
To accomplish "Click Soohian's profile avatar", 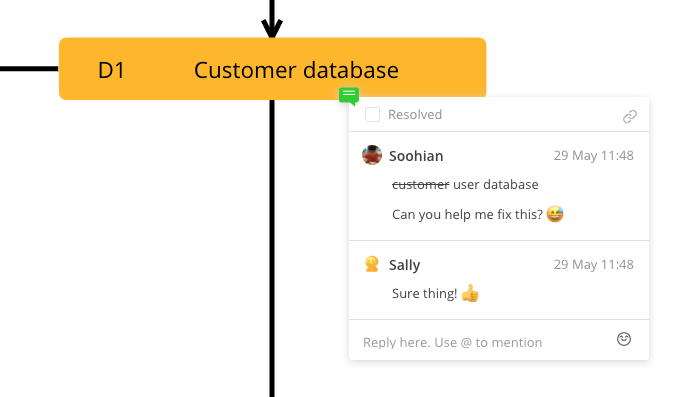I will (372, 155).
